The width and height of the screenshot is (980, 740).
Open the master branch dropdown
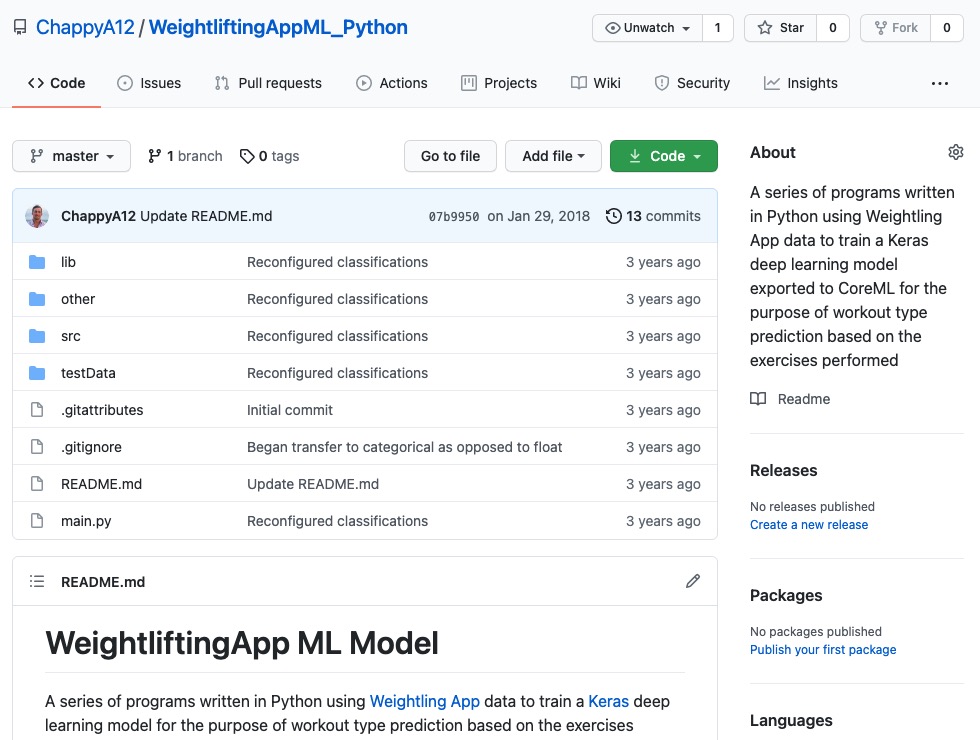click(70, 156)
